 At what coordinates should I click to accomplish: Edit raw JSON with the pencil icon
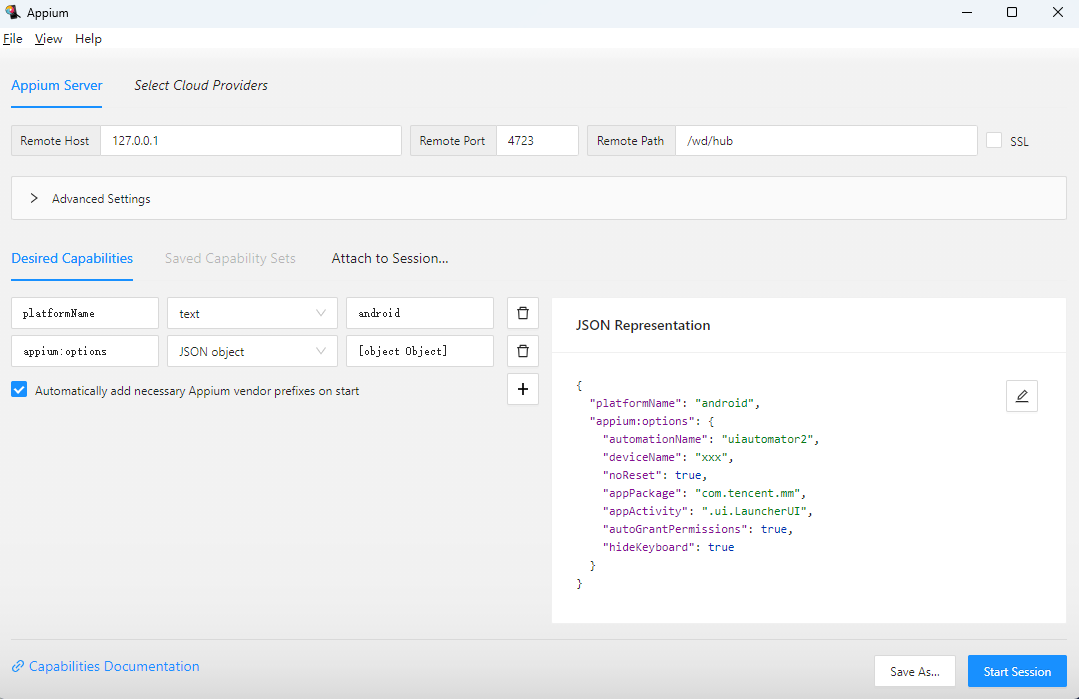pyautogui.click(x=1022, y=396)
